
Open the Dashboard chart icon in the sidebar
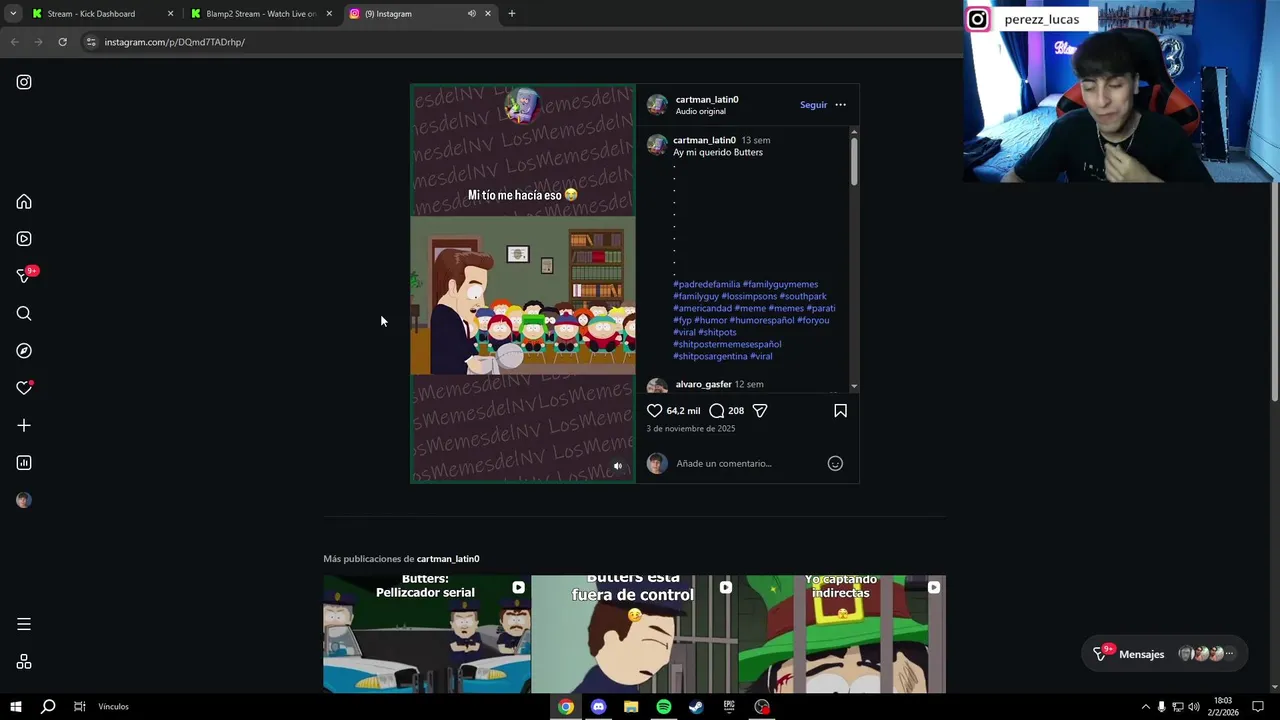pos(24,463)
